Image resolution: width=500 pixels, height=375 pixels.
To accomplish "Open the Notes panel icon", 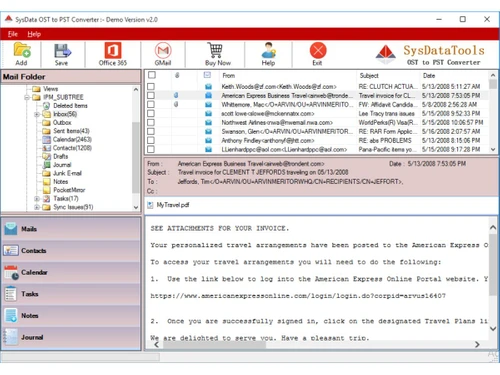I will (x=11, y=315).
